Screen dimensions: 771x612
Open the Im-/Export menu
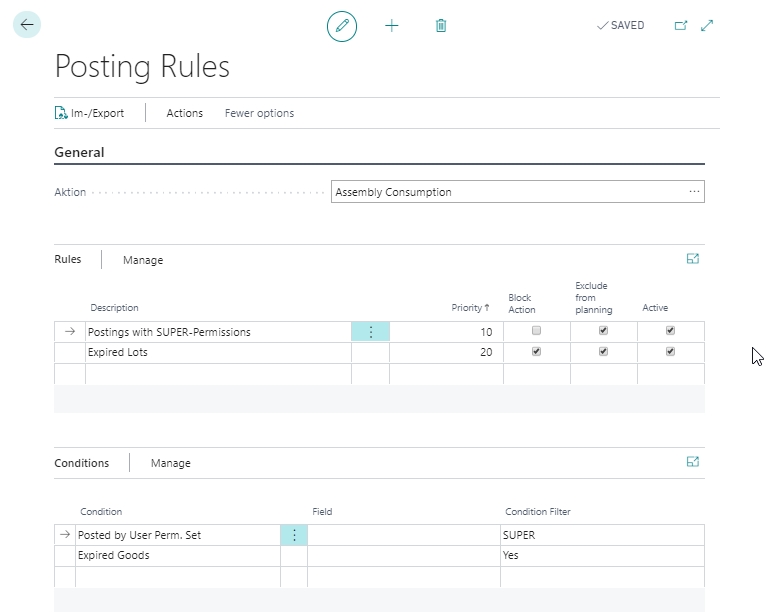[89, 113]
